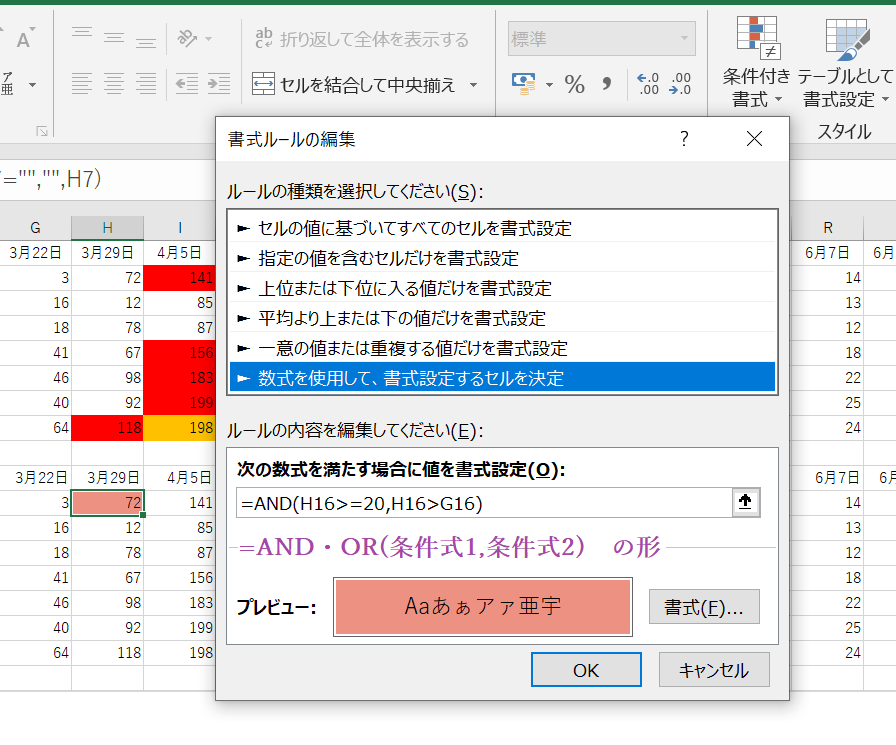Image resolution: width=896 pixels, height=745 pixels.
Task: Click the comma style icon
Action: [x=606, y=84]
